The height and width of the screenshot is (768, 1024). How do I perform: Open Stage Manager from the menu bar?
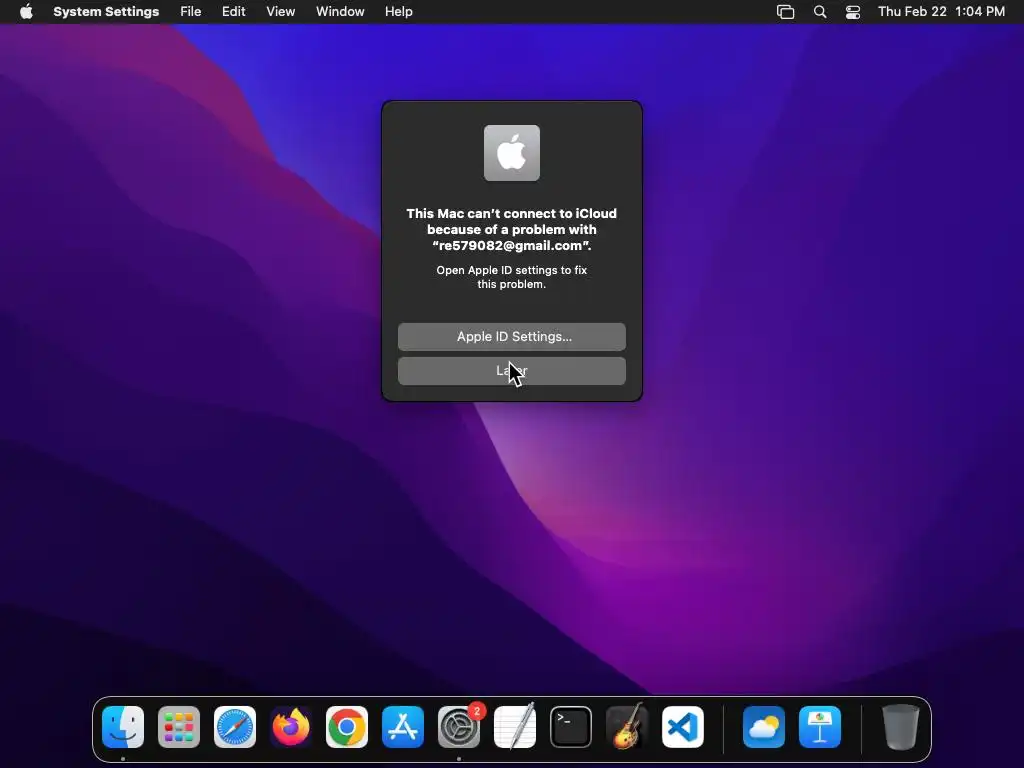pyautogui.click(x=786, y=12)
